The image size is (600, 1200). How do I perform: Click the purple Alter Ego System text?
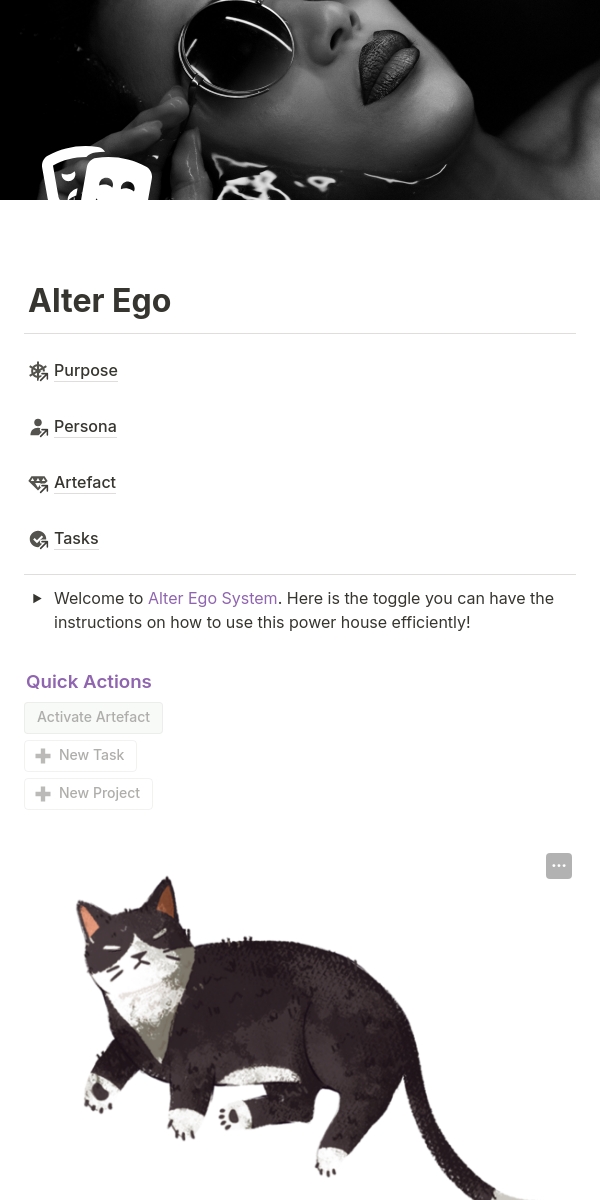(x=212, y=598)
